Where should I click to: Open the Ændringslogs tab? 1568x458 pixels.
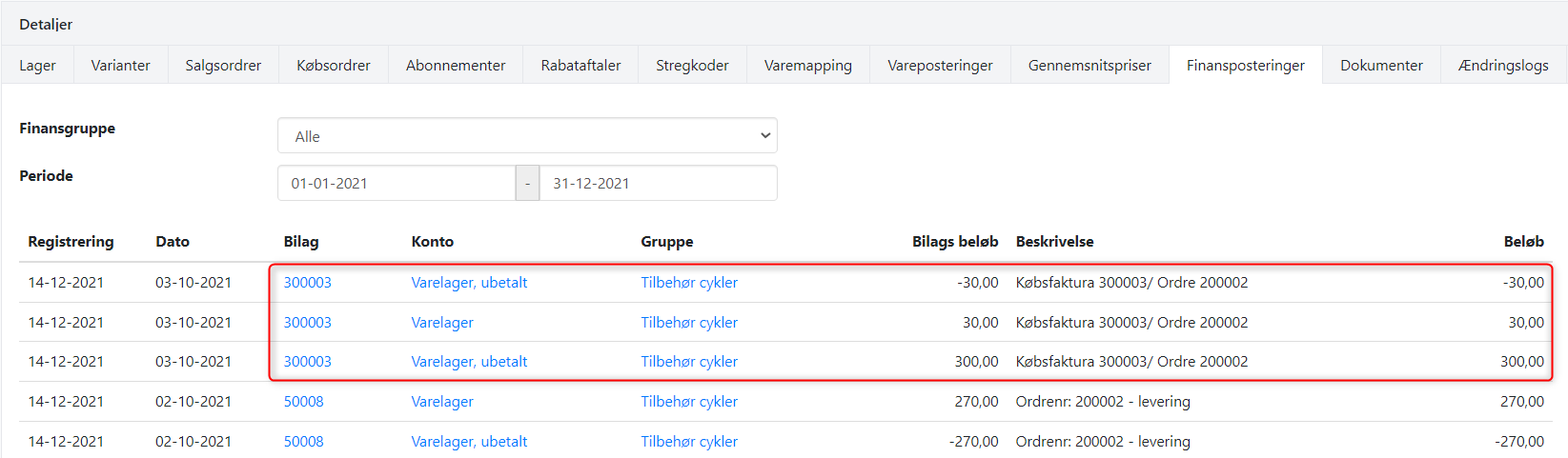click(1502, 66)
